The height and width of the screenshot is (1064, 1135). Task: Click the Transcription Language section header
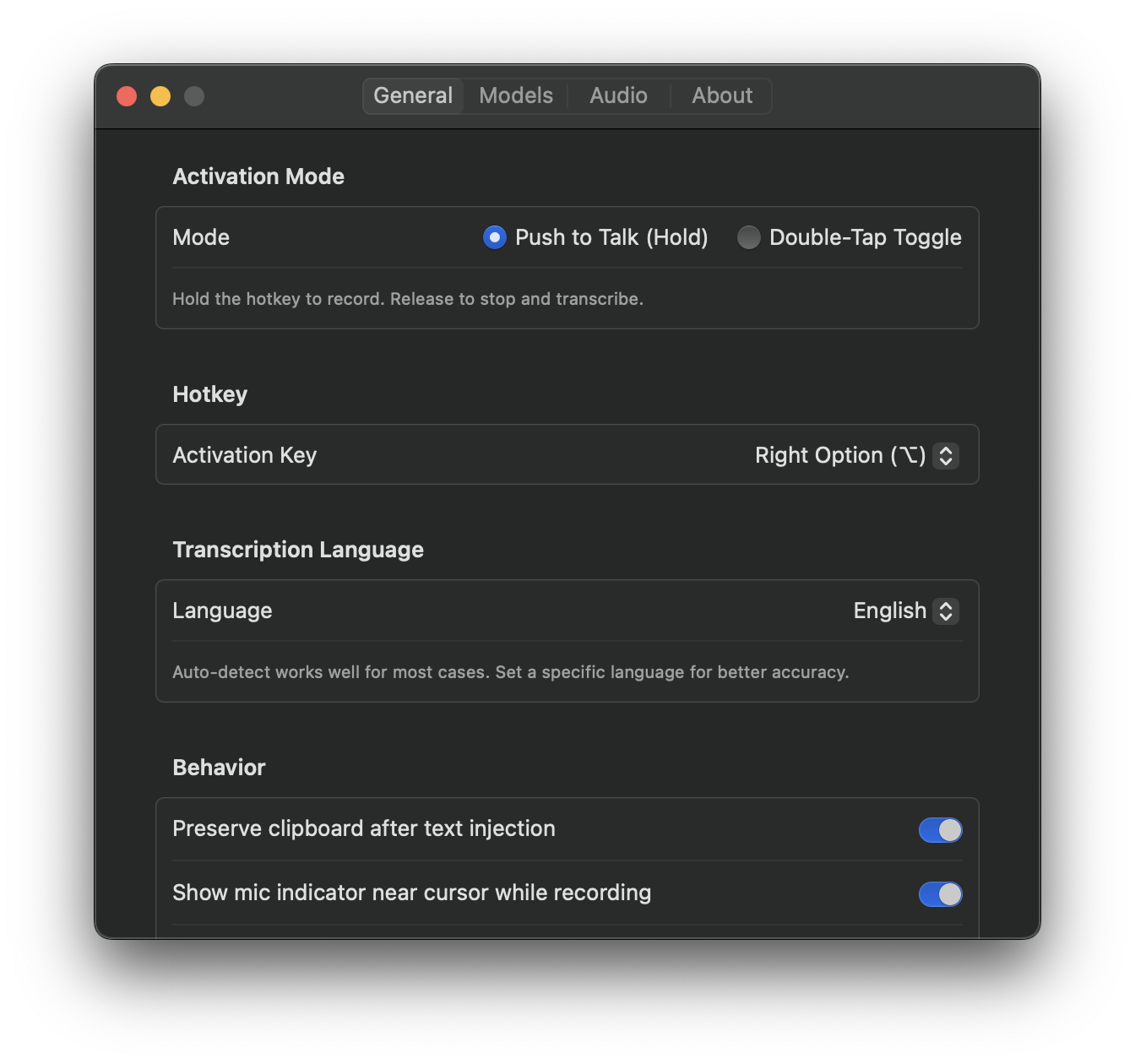298,550
